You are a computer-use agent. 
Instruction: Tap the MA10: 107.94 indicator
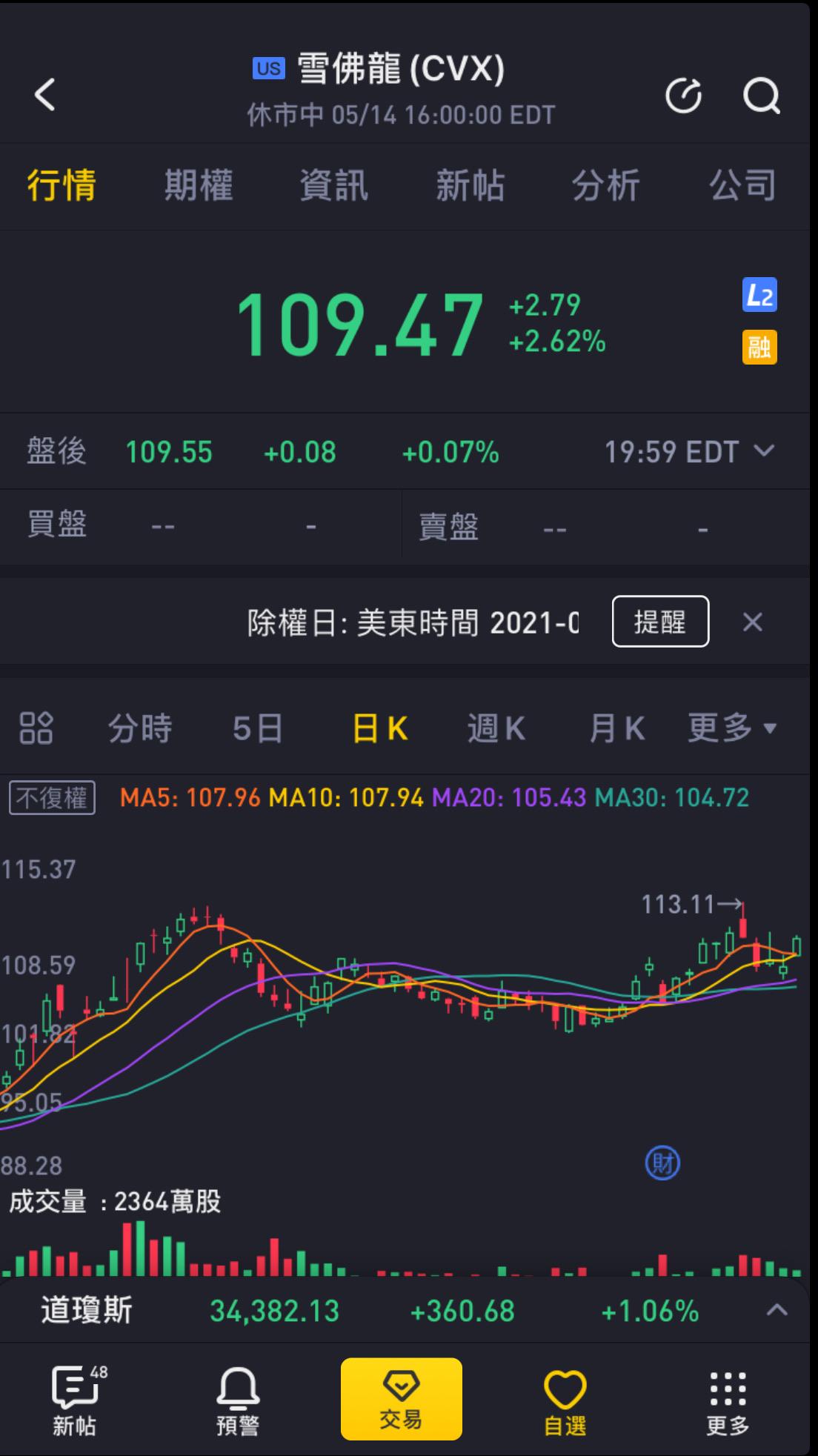346,798
